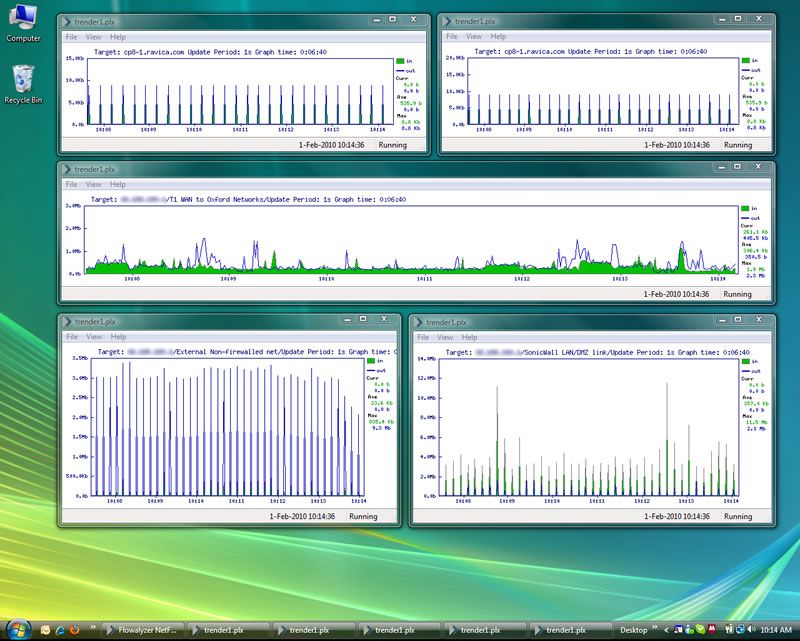Screen dimensions: 800x641
Task: Click the volume speaker tray icon
Action: [x=751, y=630]
